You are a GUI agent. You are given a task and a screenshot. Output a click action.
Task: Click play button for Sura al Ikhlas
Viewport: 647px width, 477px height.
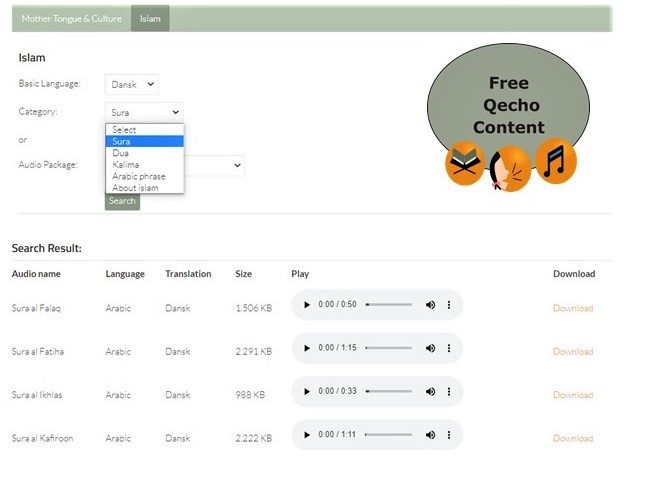306,391
